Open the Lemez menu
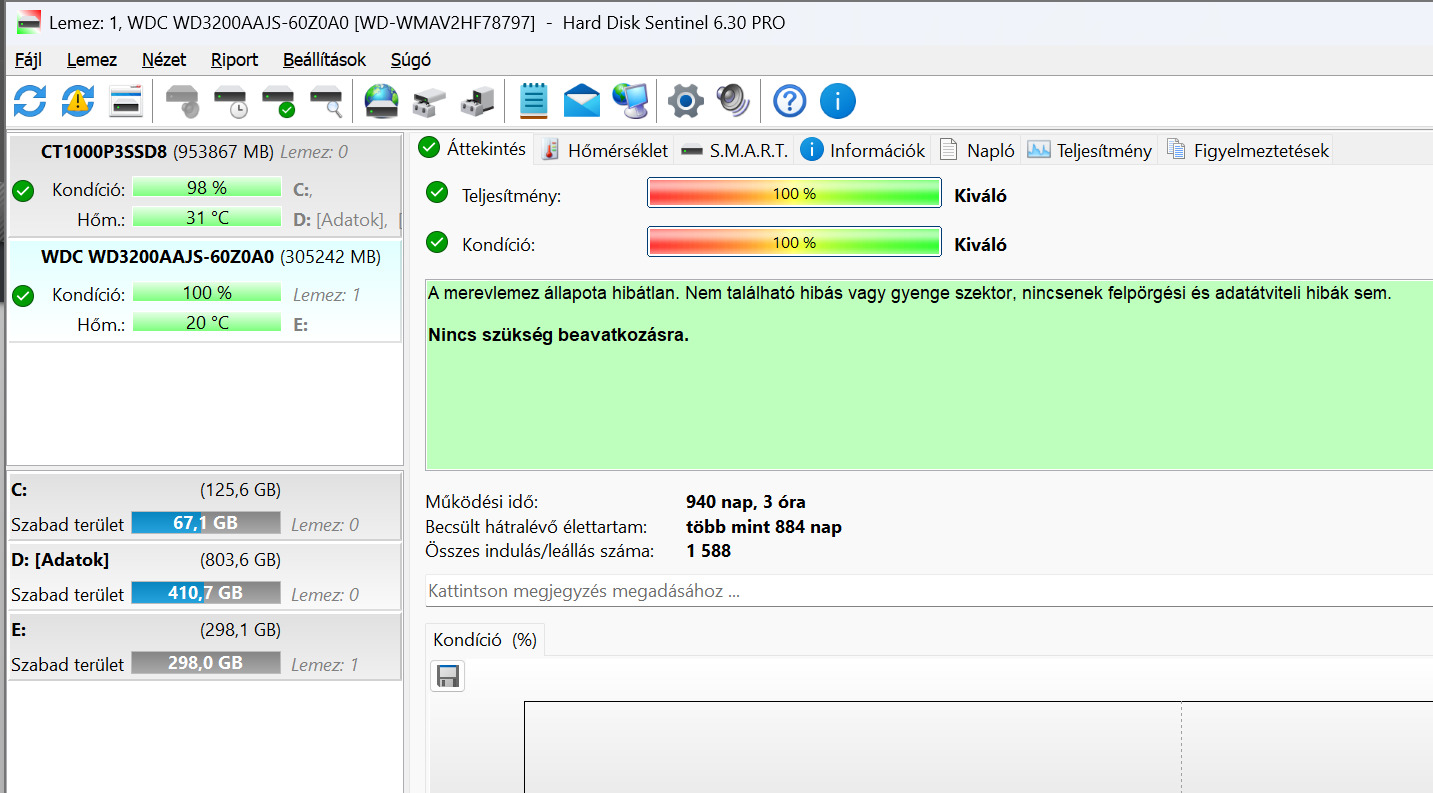Image resolution: width=1433 pixels, height=793 pixels. pyautogui.click(x=92, y=60)
